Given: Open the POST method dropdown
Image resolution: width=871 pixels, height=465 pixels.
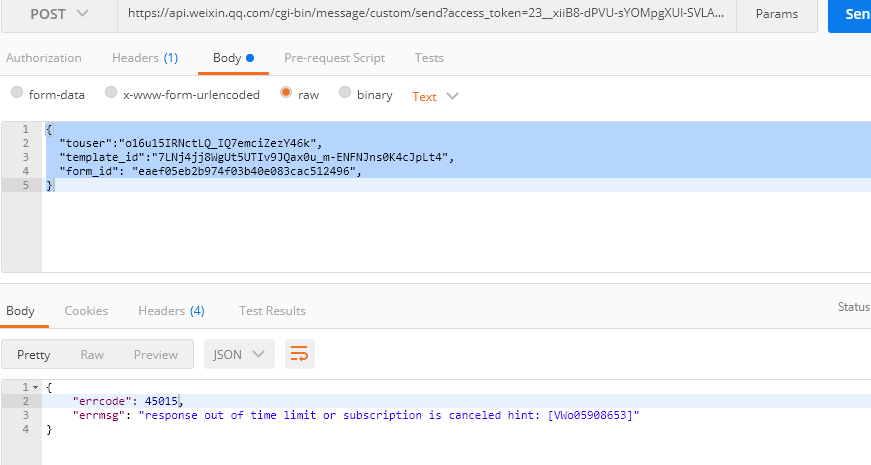Looking at the screenshot, I should tap(59, 14).
